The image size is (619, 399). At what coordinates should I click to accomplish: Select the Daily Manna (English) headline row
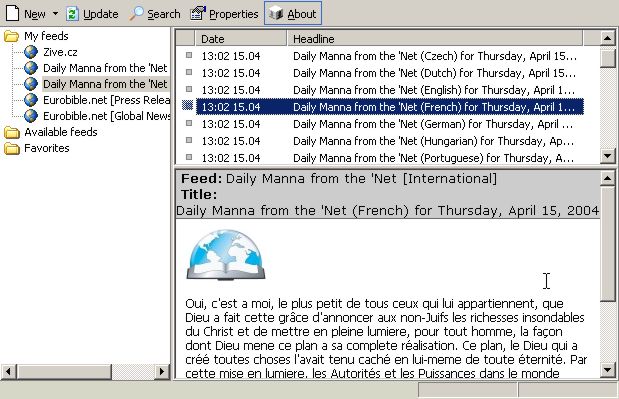point(390,90)
